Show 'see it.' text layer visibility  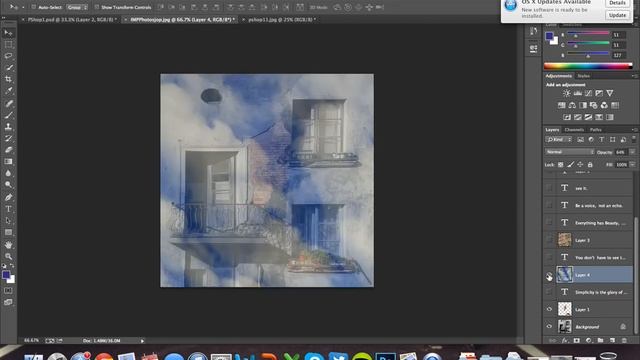549,188
